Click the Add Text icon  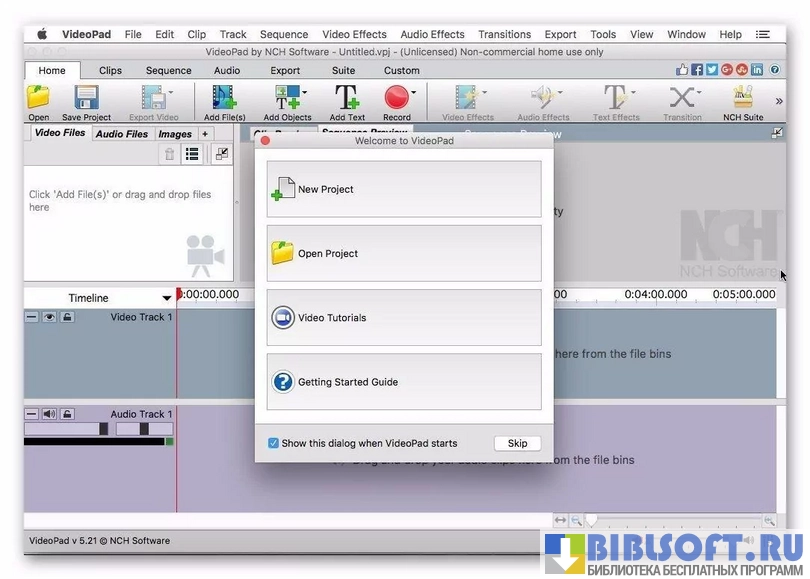pyautogui.click(x=347, y=98)
